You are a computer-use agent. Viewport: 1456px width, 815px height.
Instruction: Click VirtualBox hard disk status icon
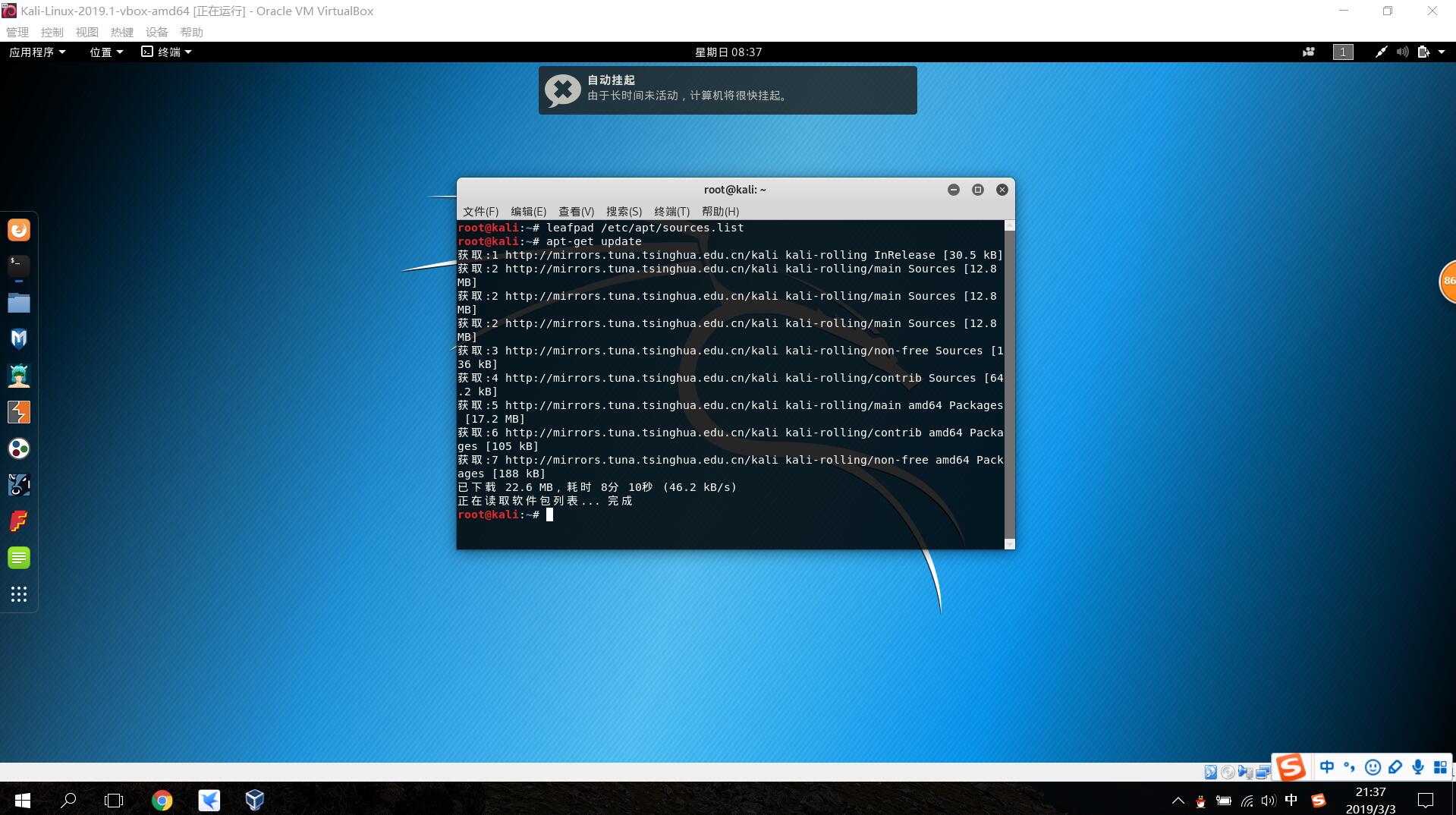[x=1210, y=772]
